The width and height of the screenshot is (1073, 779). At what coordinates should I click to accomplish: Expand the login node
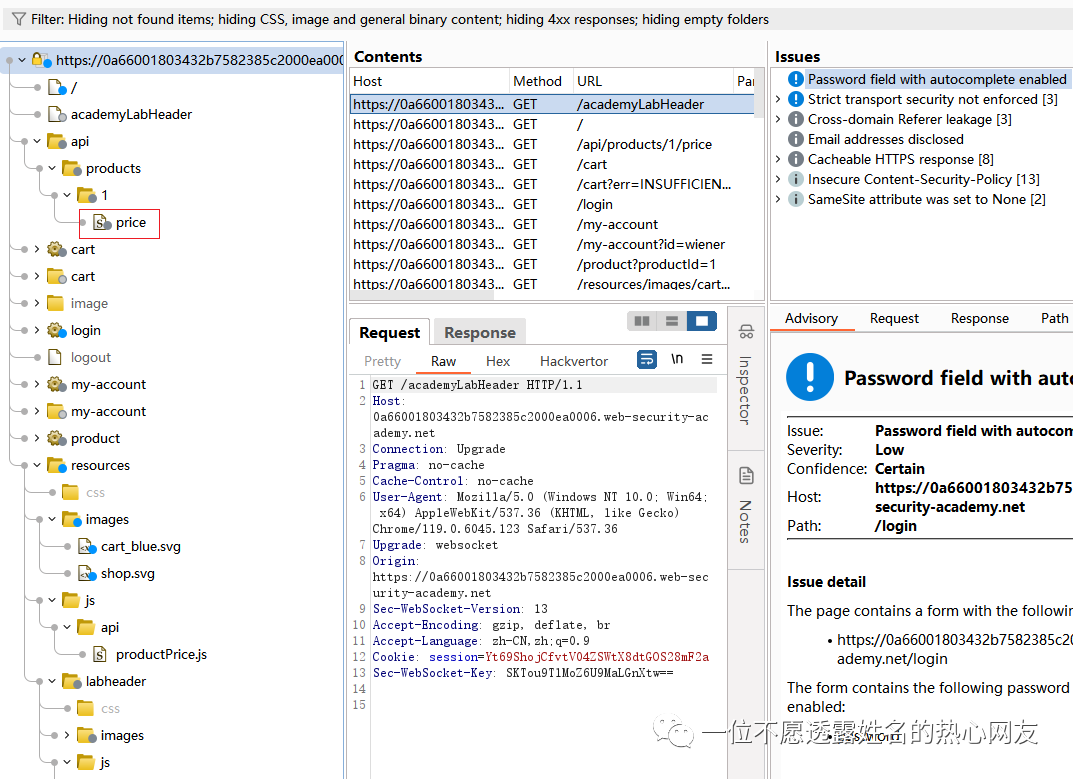pyautogui.click(x=37, y=330)
